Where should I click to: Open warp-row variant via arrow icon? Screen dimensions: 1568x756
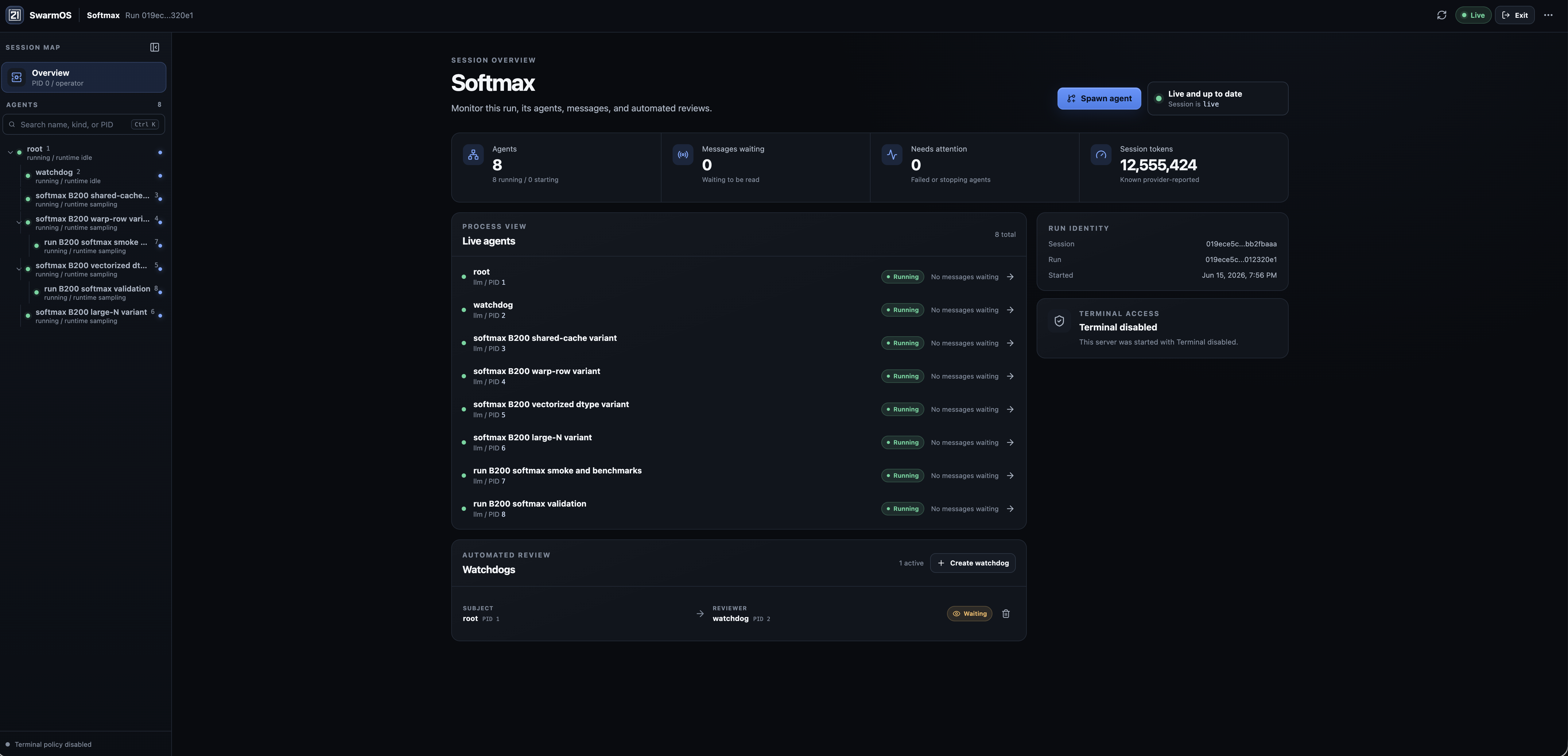click(x=1010, y=376)
